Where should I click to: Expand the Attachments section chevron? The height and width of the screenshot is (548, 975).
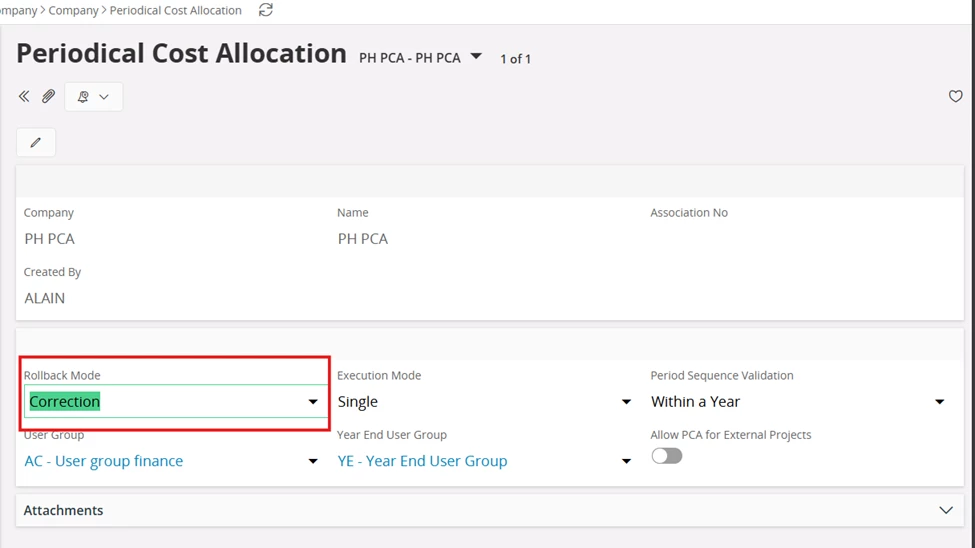coord(946,511)
